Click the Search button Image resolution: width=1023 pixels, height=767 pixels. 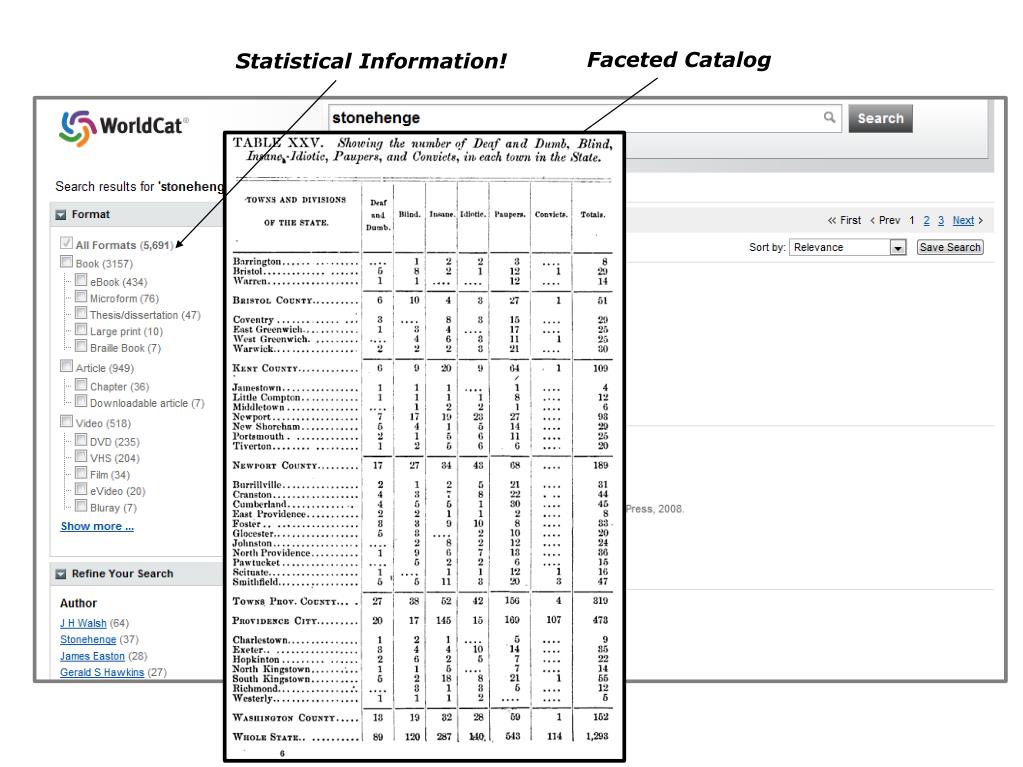click(880, 118)
